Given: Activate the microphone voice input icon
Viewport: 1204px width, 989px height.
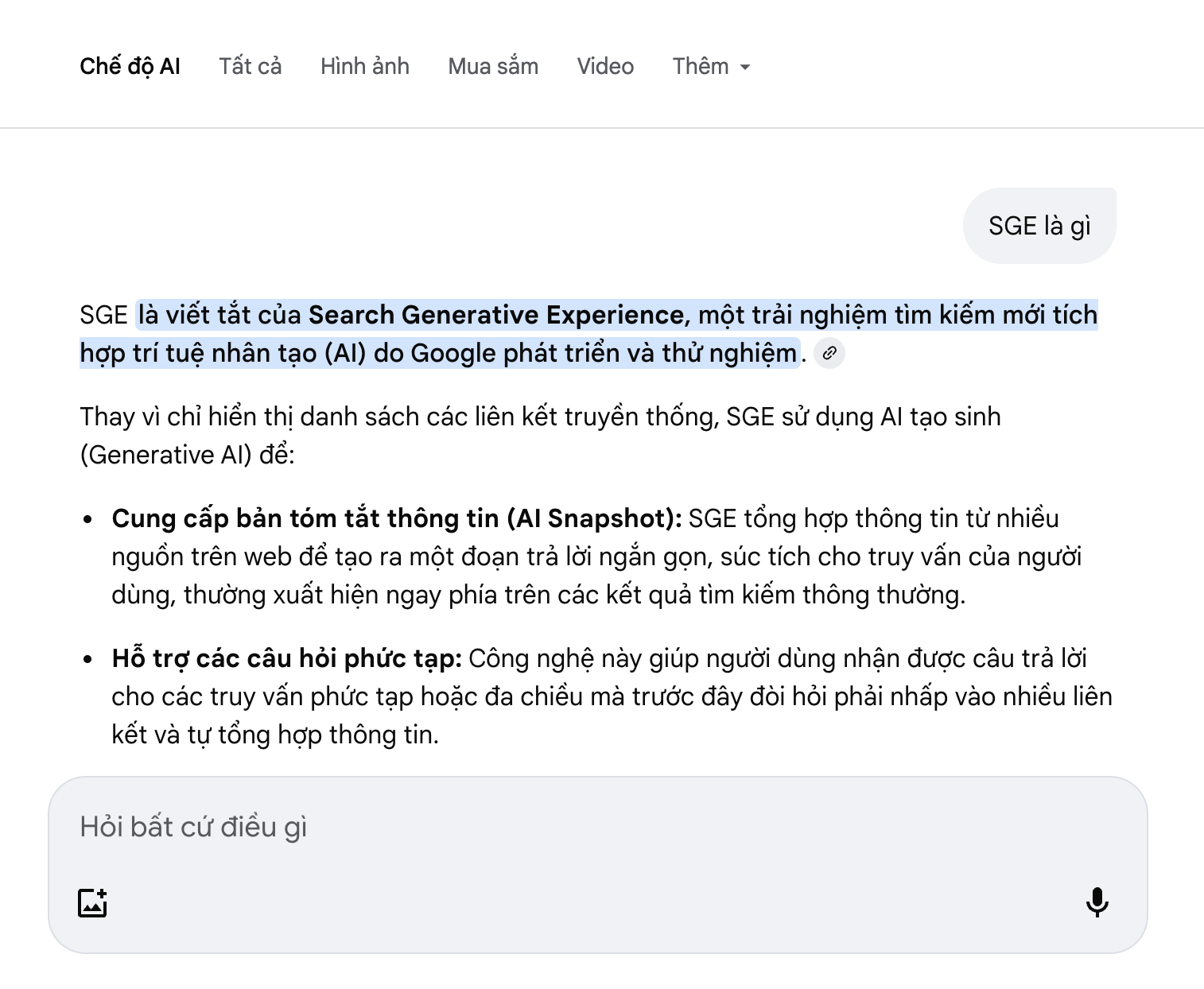Looking at the screenshot, I should pos(1098,903).
